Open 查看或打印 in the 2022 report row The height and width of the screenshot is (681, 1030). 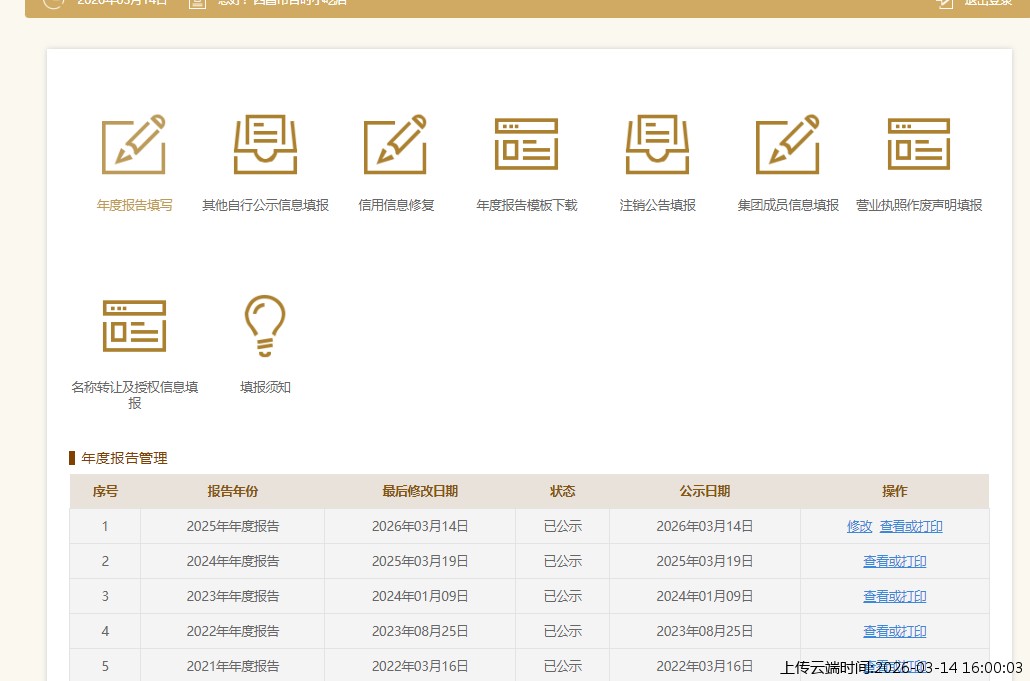[895, 632]
